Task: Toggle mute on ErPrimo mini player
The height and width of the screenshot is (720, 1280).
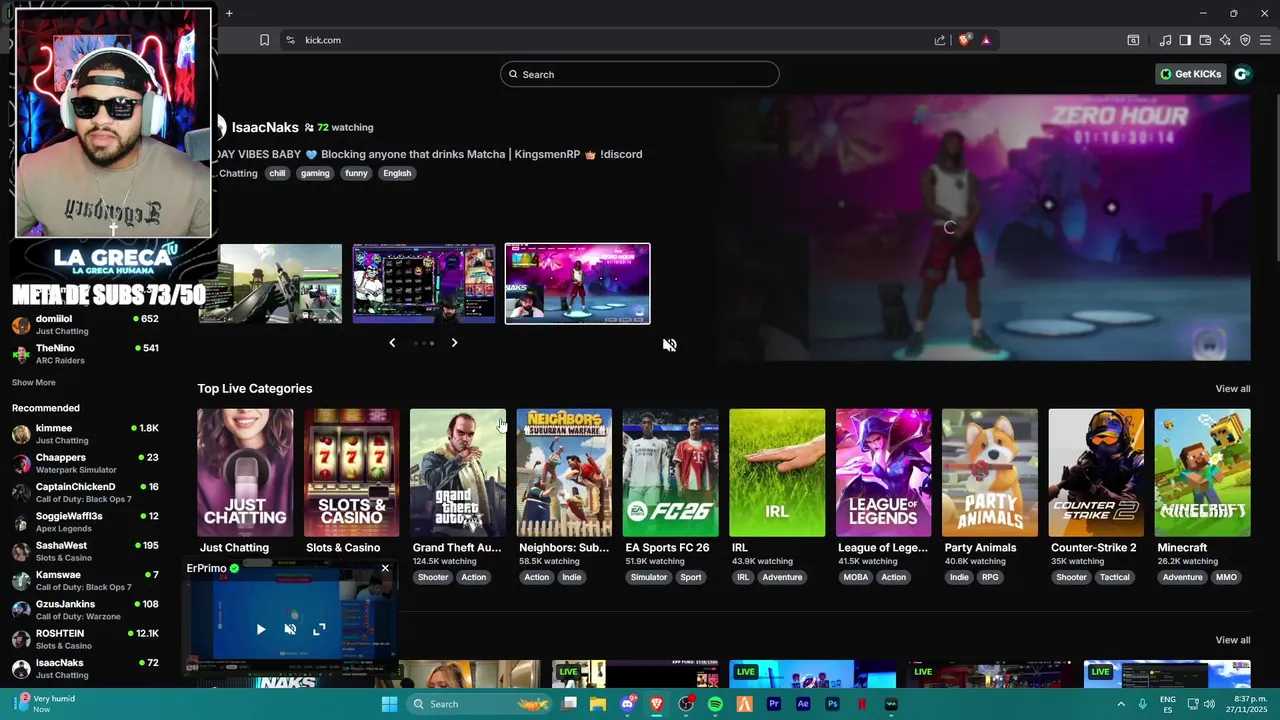Action: pos(290,629)
